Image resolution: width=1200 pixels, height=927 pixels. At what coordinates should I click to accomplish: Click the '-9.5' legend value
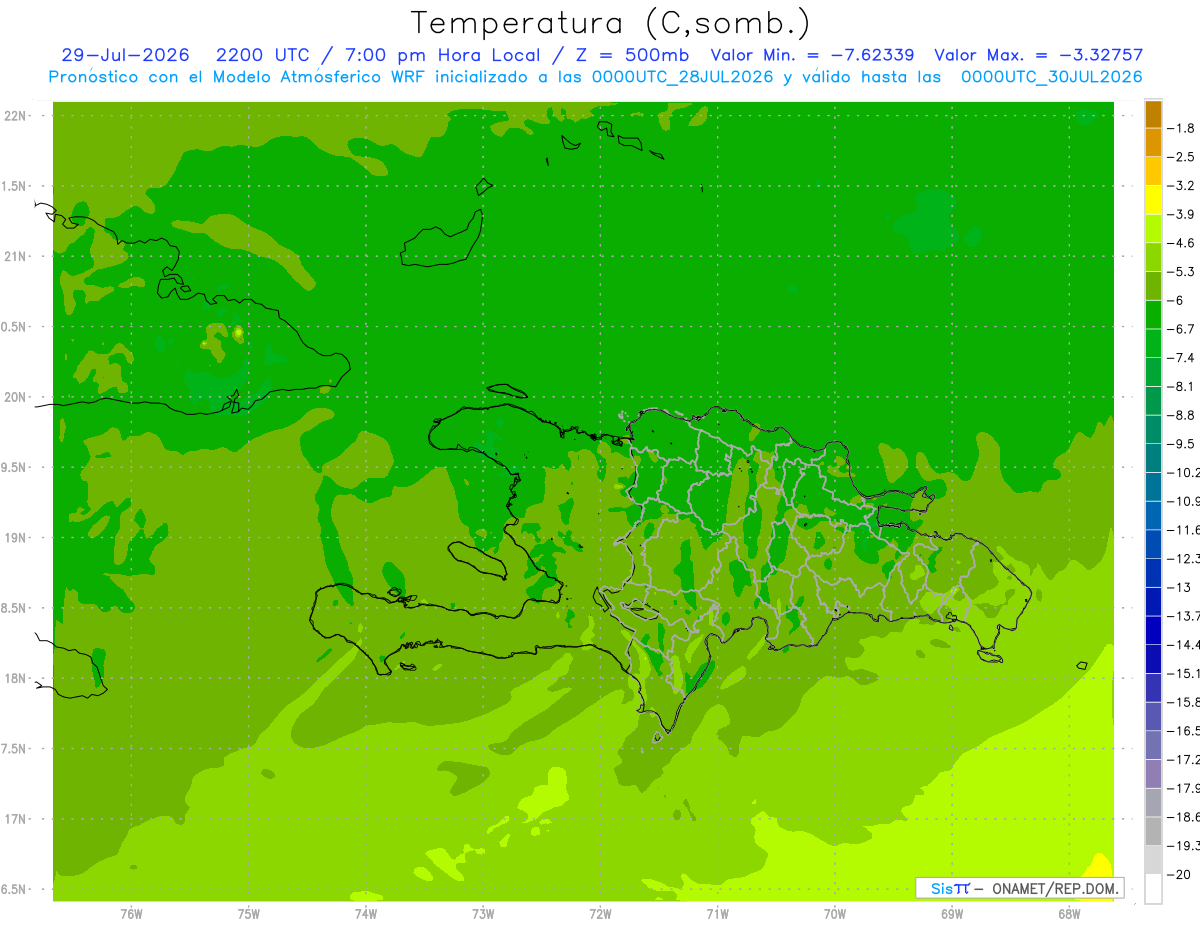point(1181,444)
